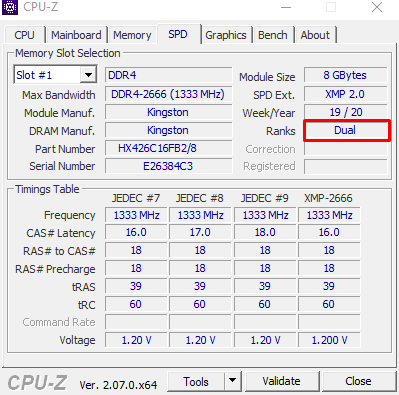Click the XMP-2666 voltage 1.200 V

(x=329, y=340)
